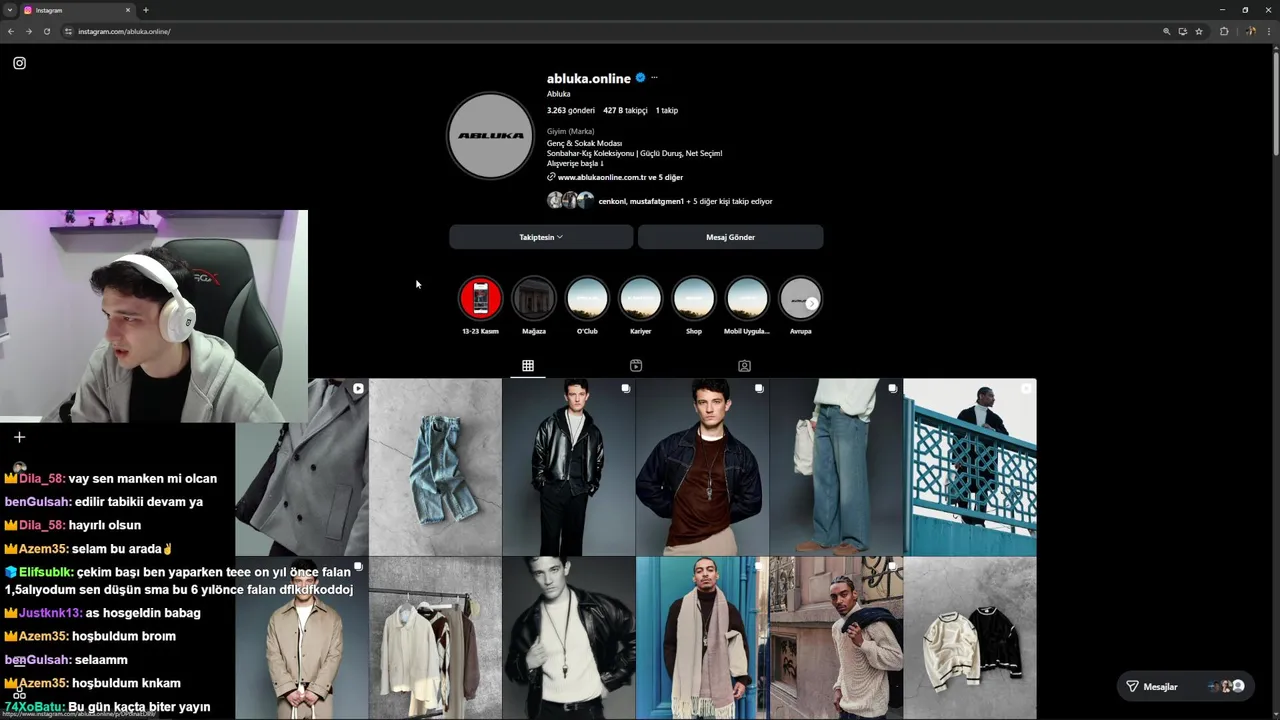Open the Instagram logo home link
The height and width of the screenshot is (720, 1280).
pyautogui.click(x=19, y=63)
